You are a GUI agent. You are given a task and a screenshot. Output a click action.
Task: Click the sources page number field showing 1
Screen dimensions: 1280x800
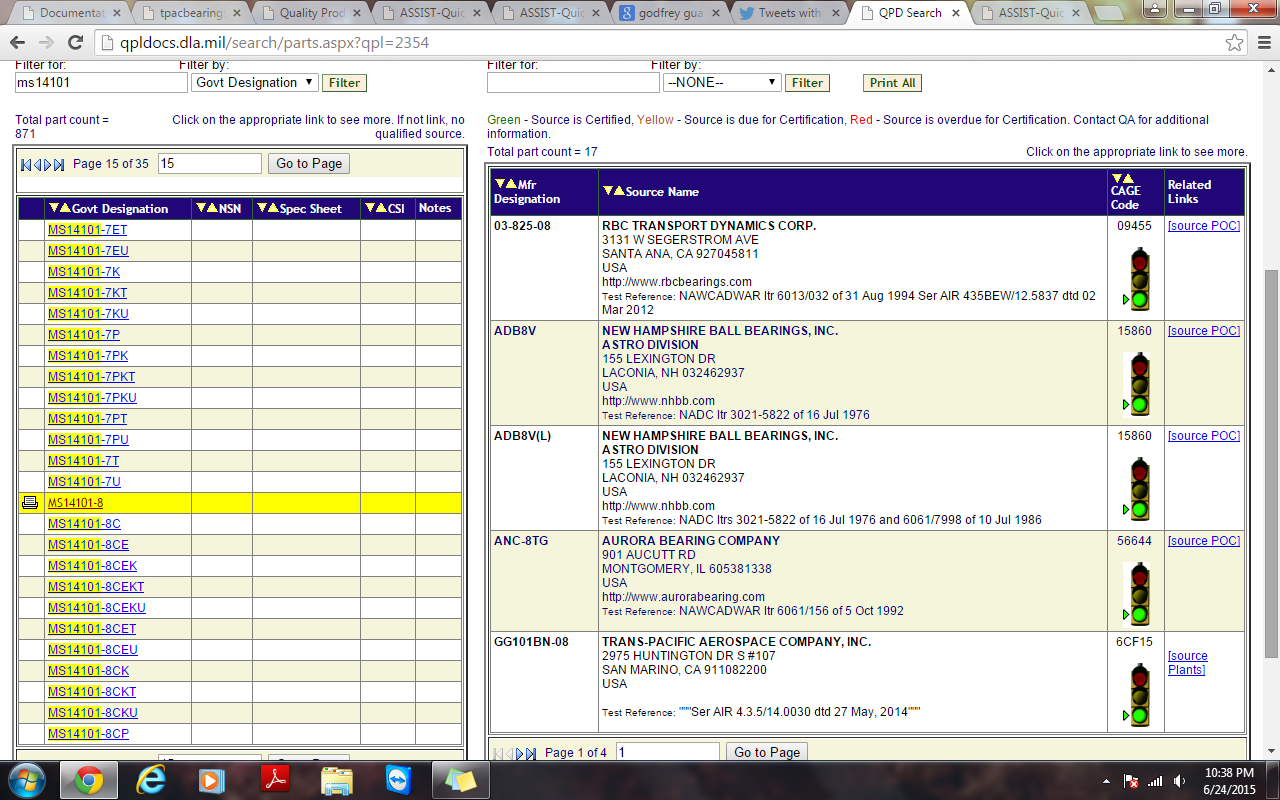[668, 753]
